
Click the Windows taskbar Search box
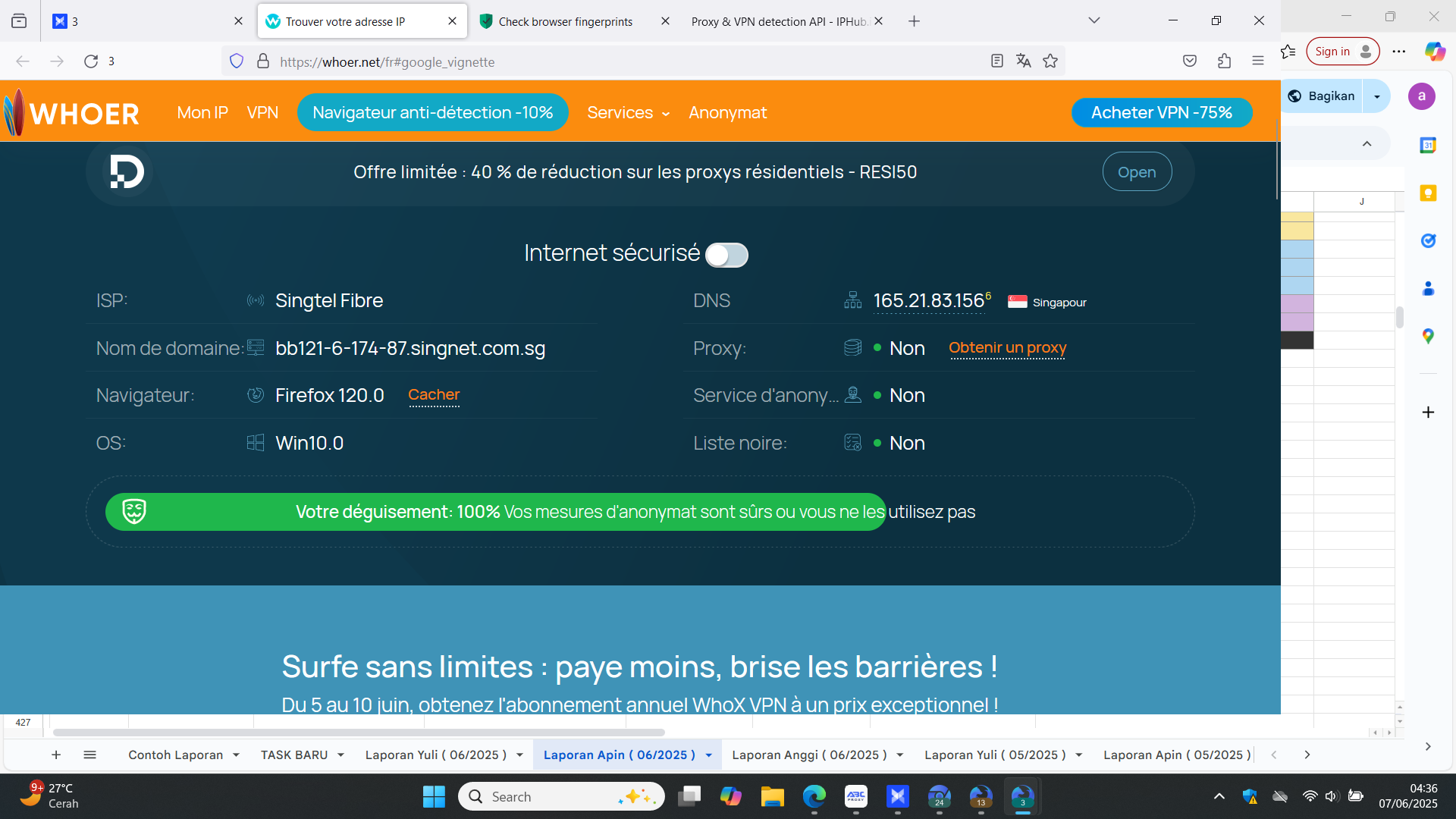pos(561,797)
